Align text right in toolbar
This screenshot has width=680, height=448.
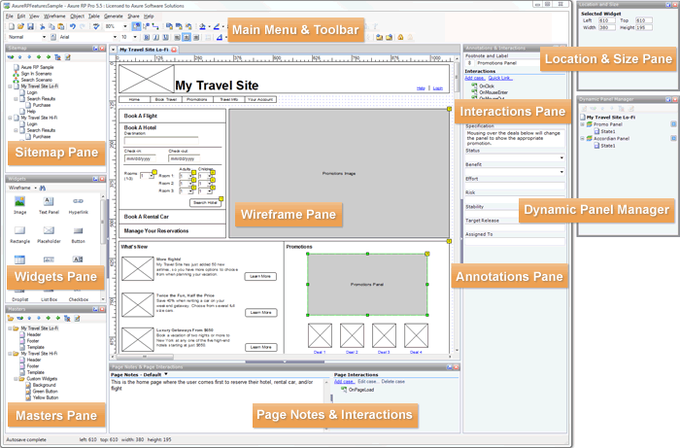(196, 37)
